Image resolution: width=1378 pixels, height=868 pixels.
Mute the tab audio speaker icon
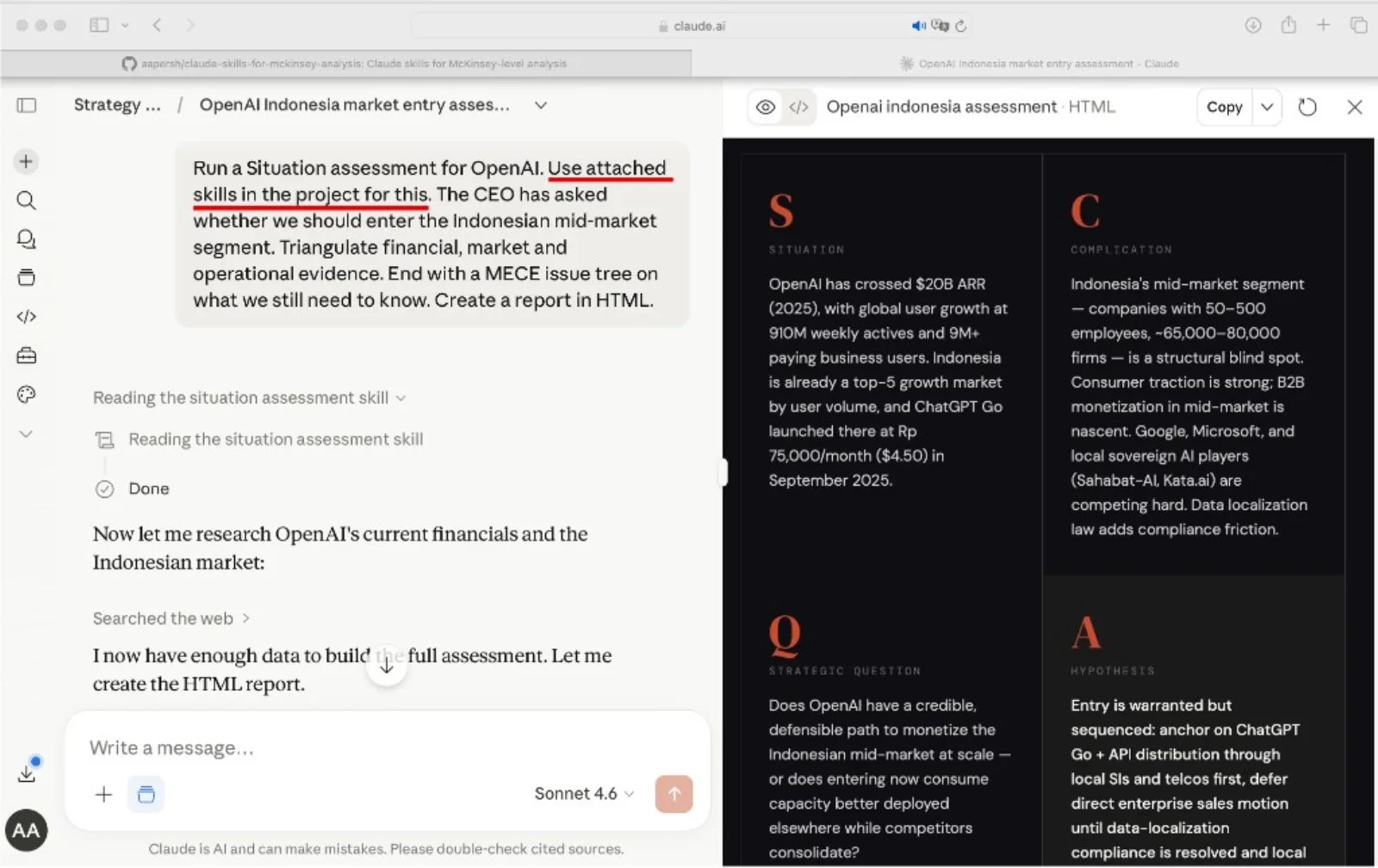918,26
